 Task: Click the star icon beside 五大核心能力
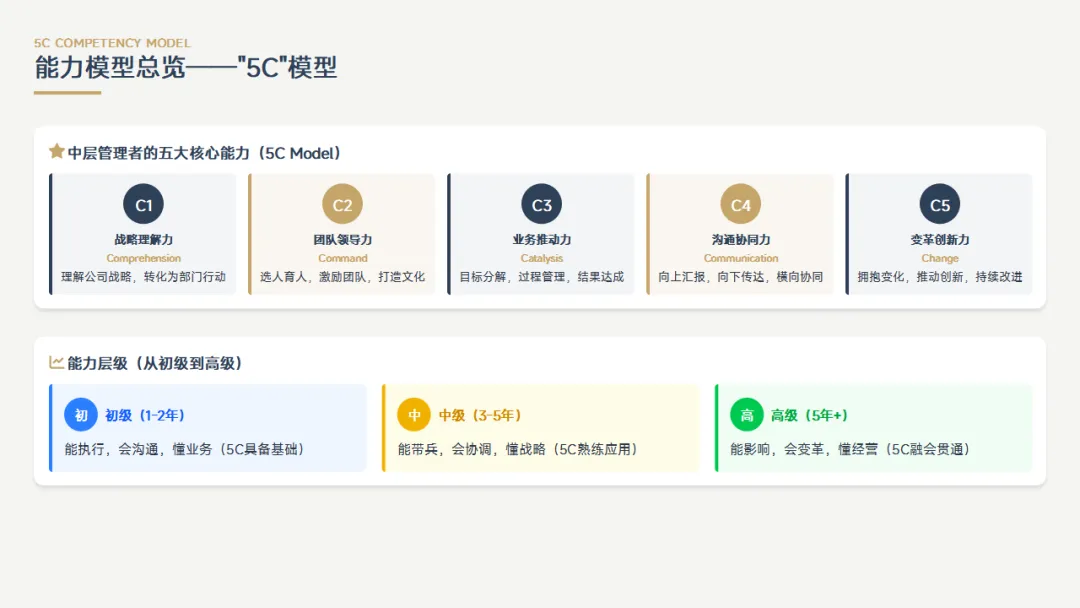[x=56, y=151]
